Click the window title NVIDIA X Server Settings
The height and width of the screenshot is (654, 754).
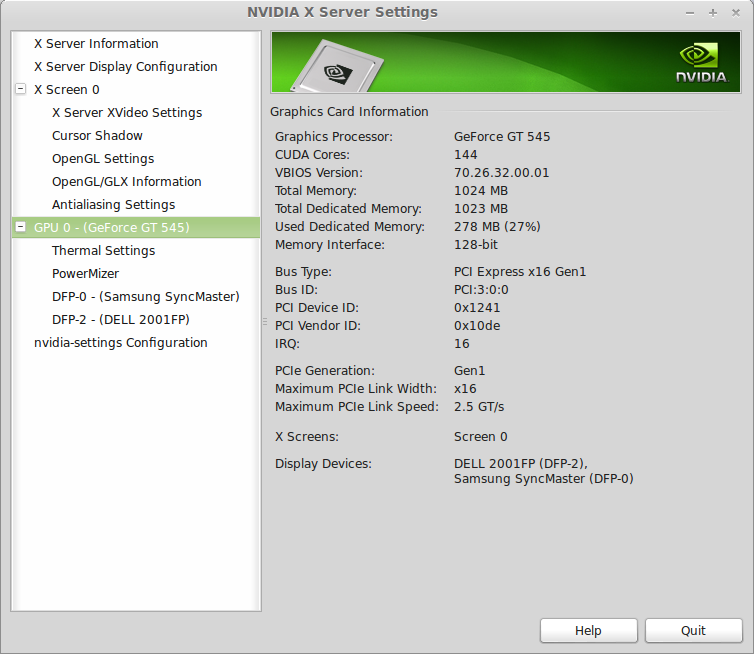point(342,12)
